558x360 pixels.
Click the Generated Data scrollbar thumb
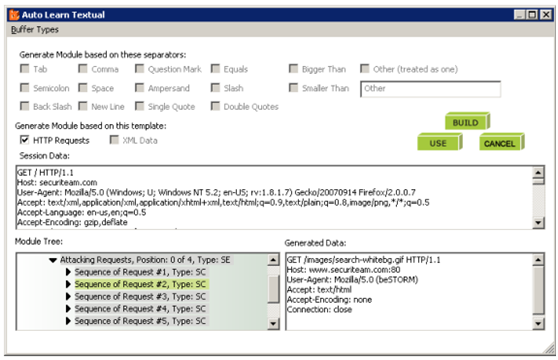click(538, 290)
